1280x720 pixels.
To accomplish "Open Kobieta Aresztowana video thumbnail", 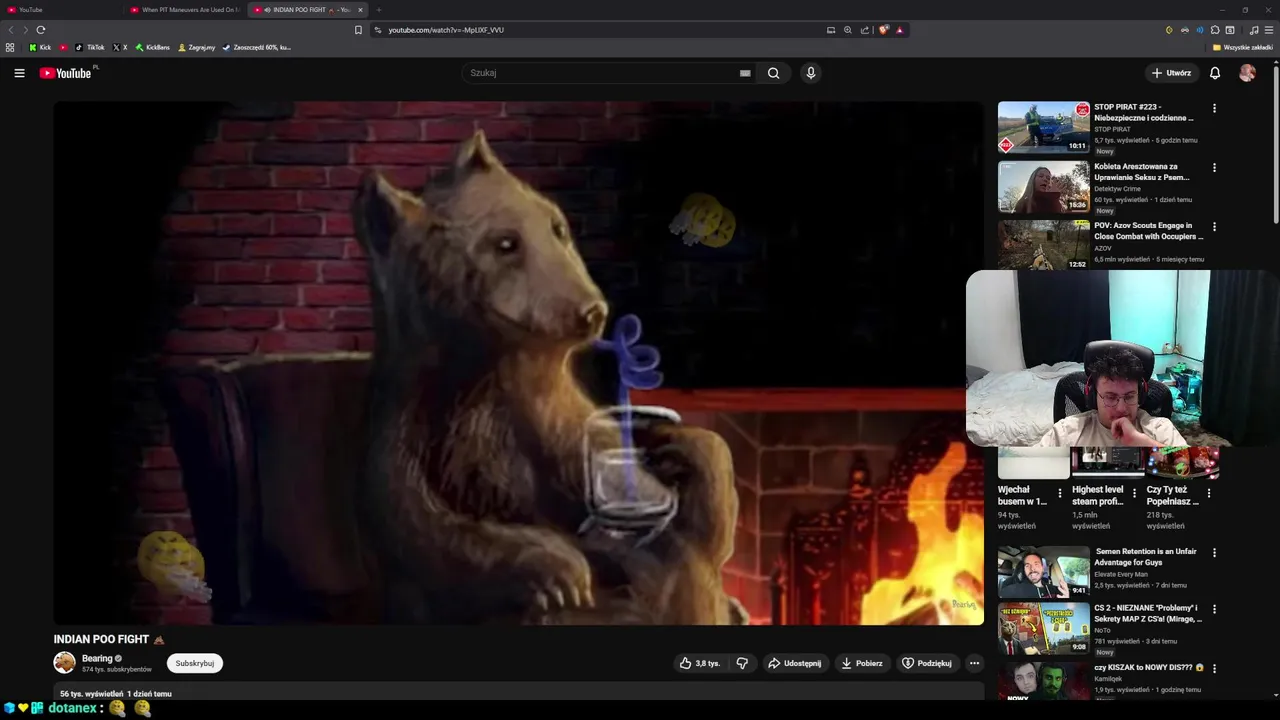I will coord(1044,187).
